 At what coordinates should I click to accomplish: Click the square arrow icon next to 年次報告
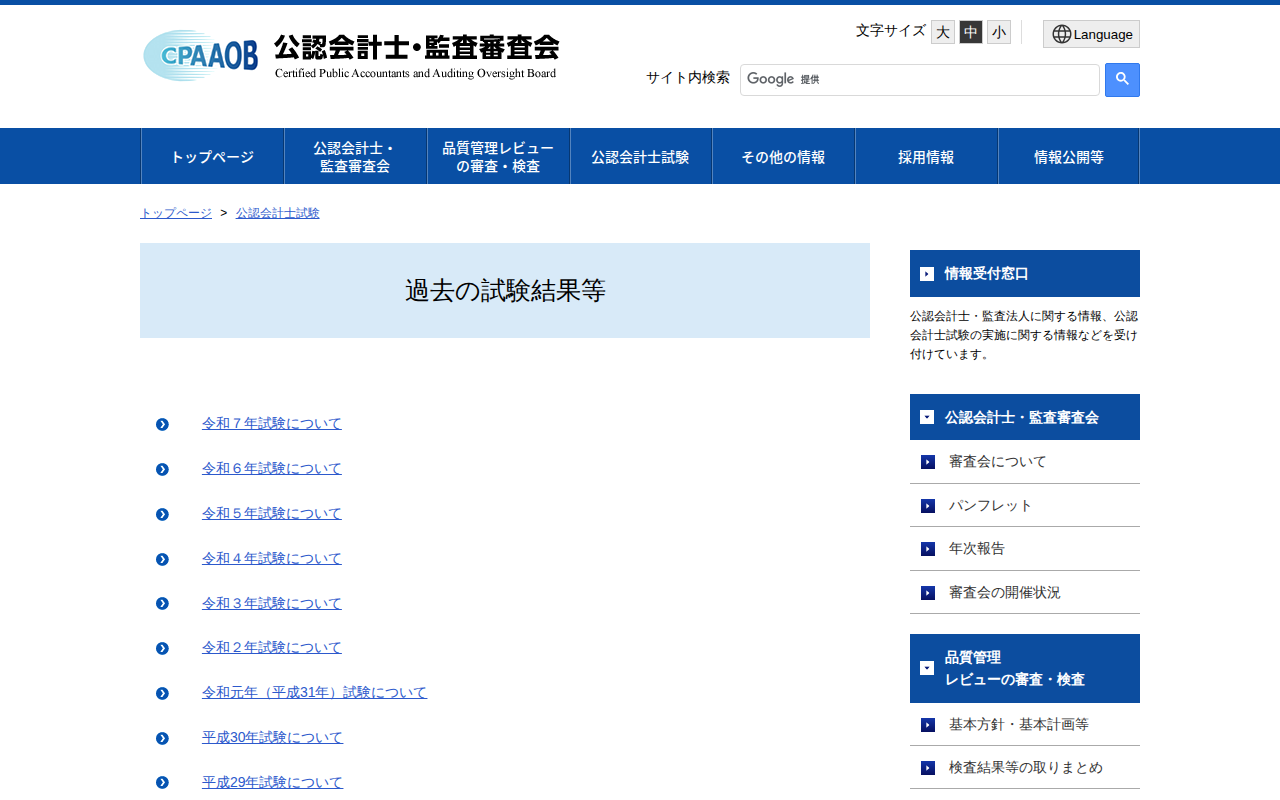pyautogui.click(x=928, y=549)
